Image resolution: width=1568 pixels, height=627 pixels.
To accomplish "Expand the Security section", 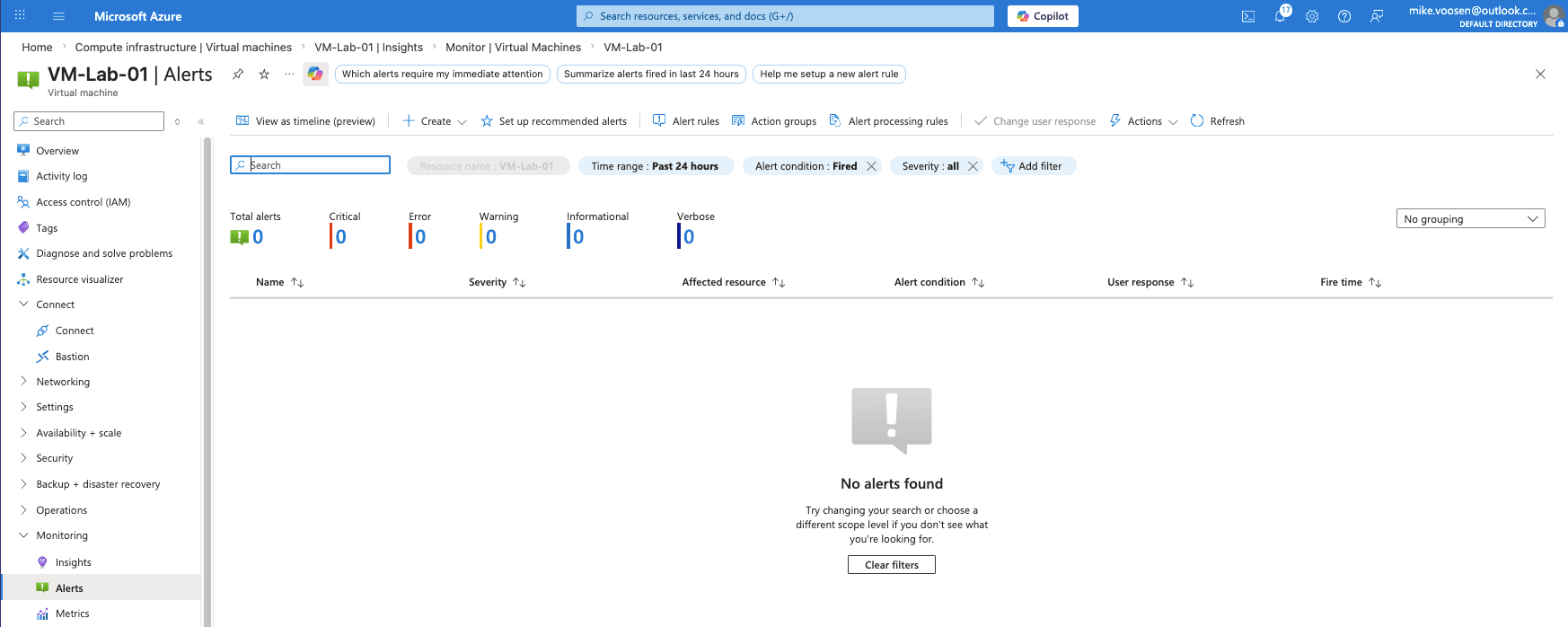I will [23, 458].
